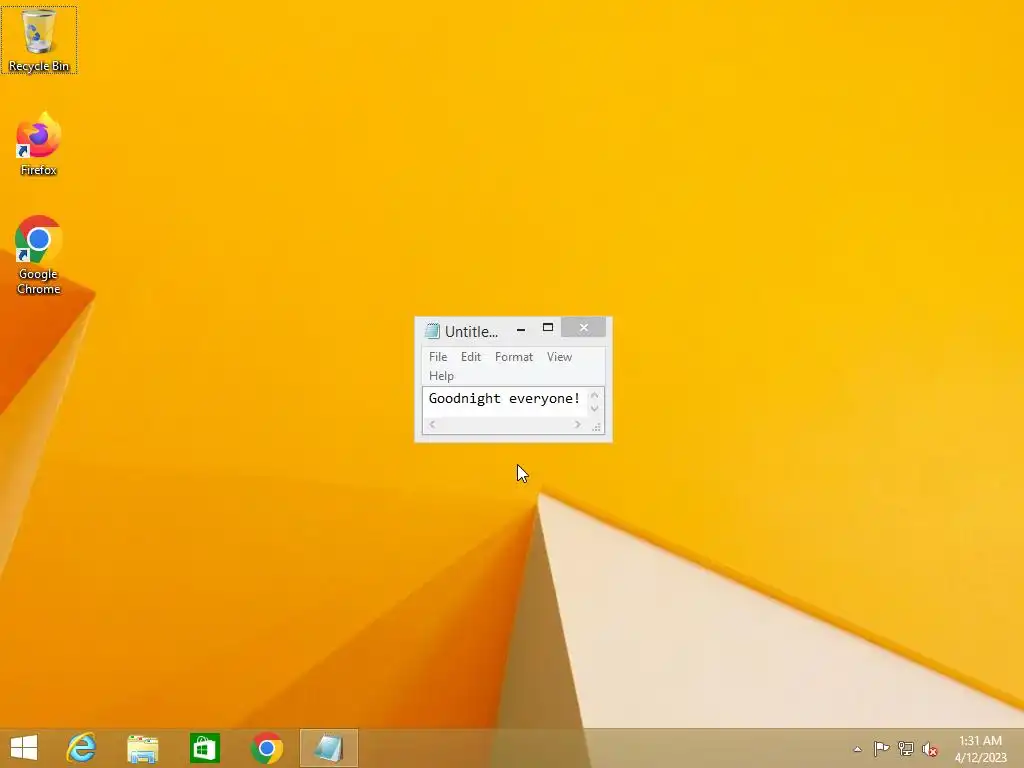The image size is (1024, 768).
Task: Open the Windows Store taskbar icon
Action: pyautogui.click(x=205, y=748)
